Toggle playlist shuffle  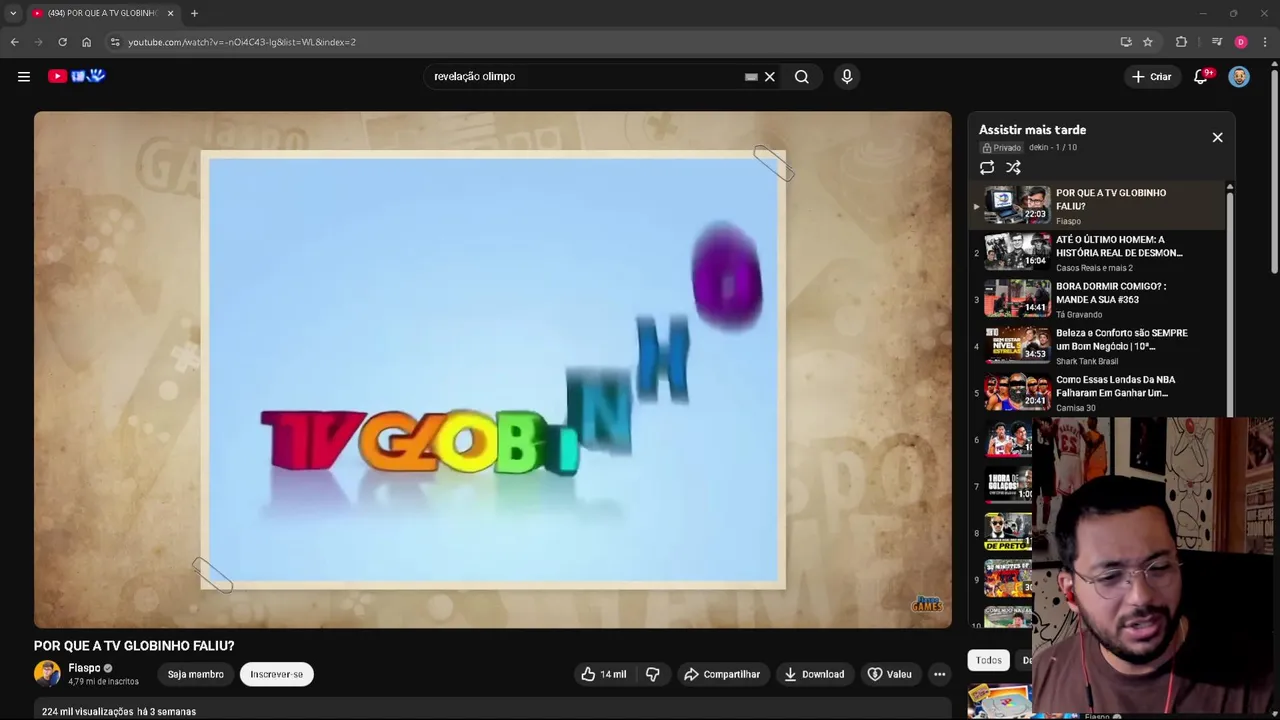click(x=1013, y=168)
